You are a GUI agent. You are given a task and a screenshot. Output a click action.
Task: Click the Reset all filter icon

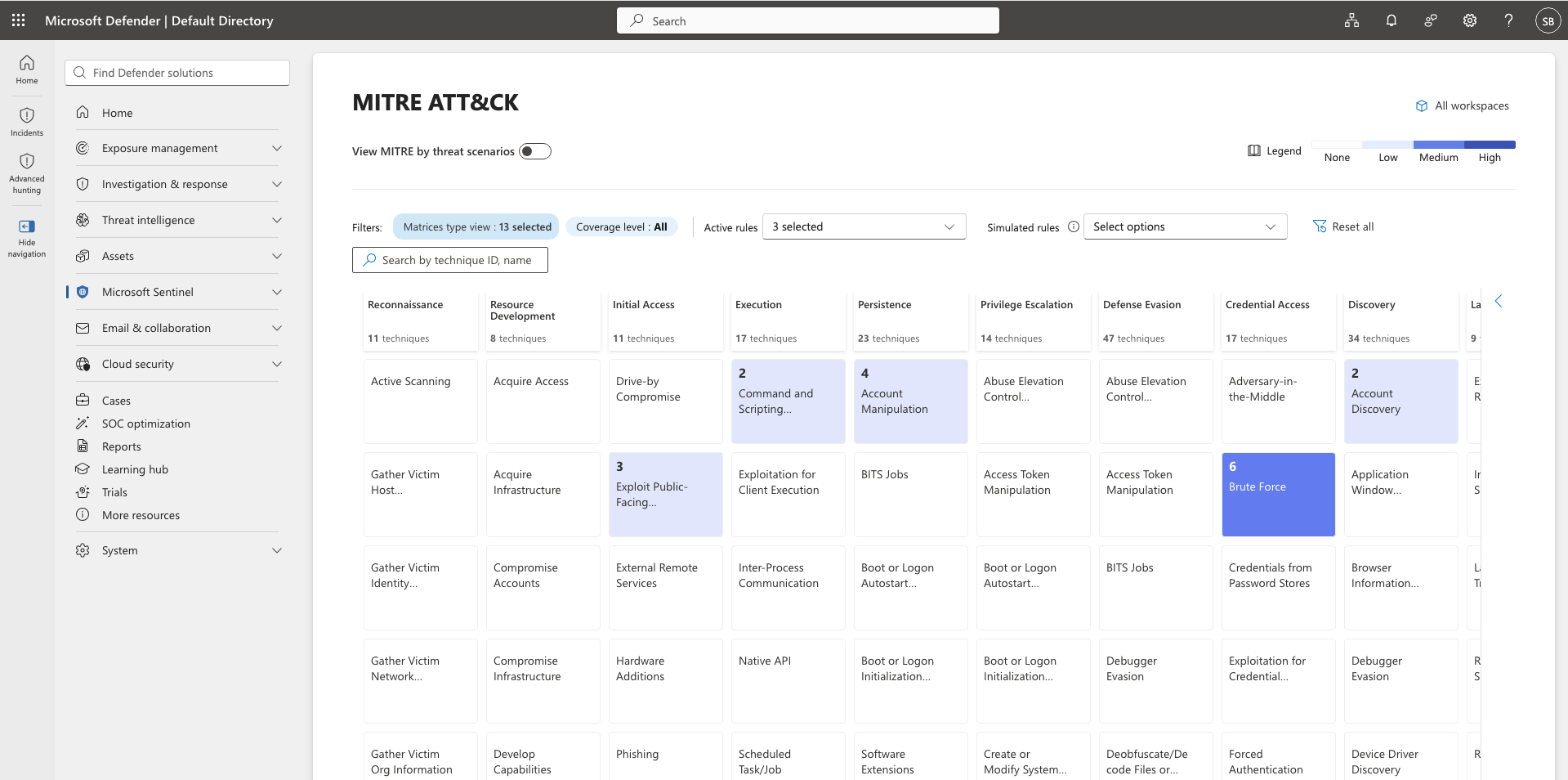[1320, 226]
